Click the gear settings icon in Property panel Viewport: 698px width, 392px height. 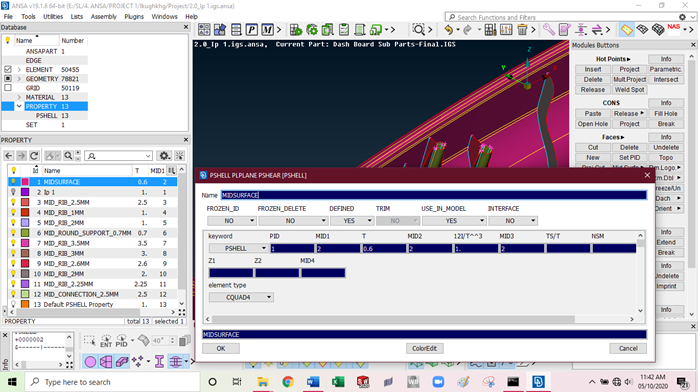click(164, 156)
